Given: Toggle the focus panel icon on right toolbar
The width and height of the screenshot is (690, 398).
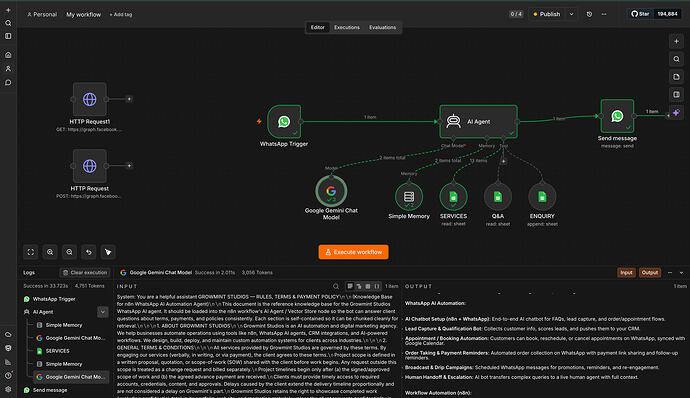Looking at the screenshot, I should pyautogui.click(x=676, y=94).
